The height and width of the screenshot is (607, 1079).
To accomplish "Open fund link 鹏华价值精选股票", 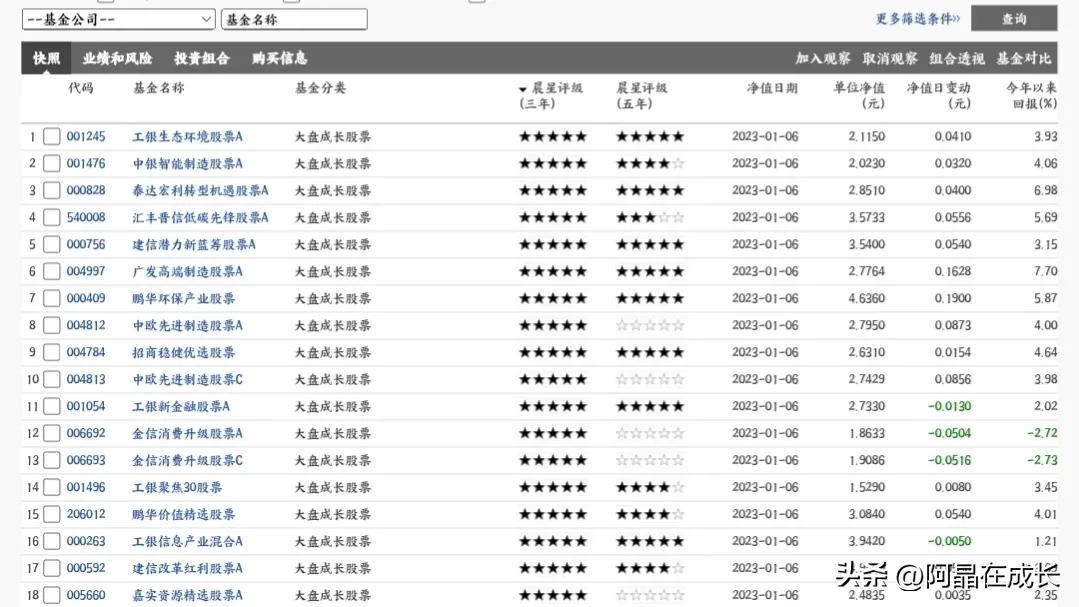I will coord(184,514).
